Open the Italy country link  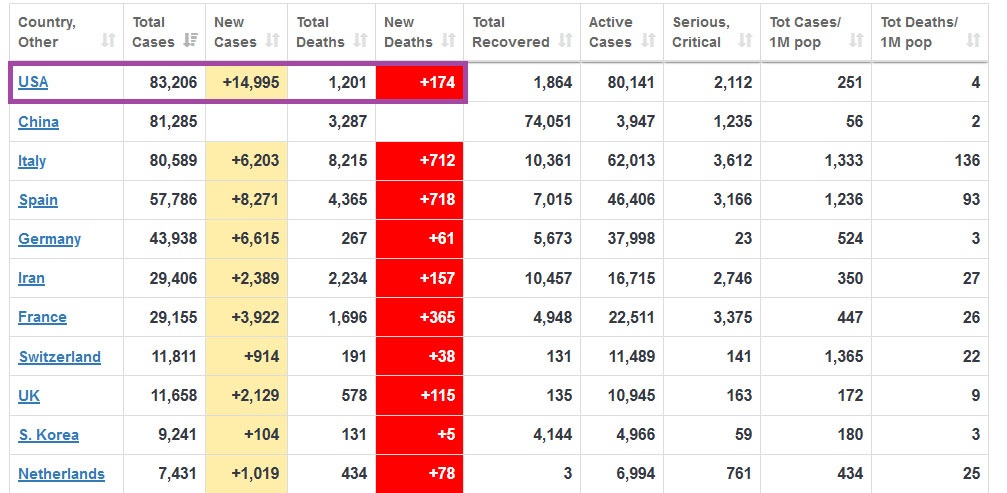(32, 160)
